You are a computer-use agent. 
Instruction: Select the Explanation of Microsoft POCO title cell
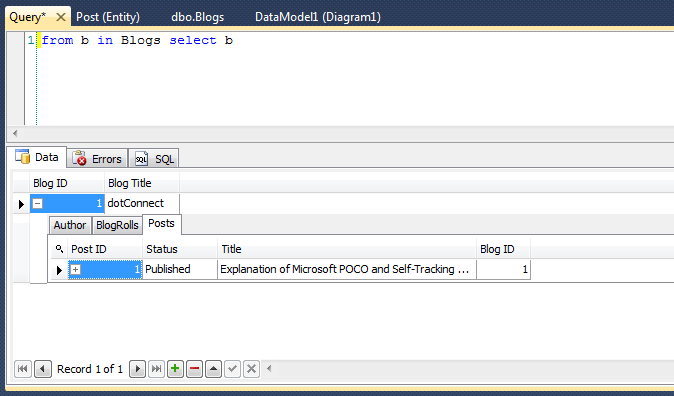click(x=347, y=270)
